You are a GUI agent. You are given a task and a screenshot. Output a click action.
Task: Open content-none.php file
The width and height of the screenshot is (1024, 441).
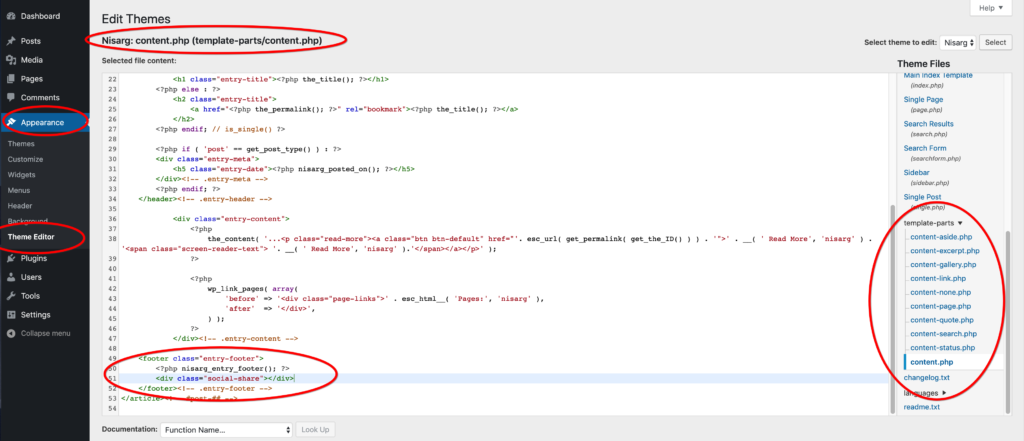[940, 292]
